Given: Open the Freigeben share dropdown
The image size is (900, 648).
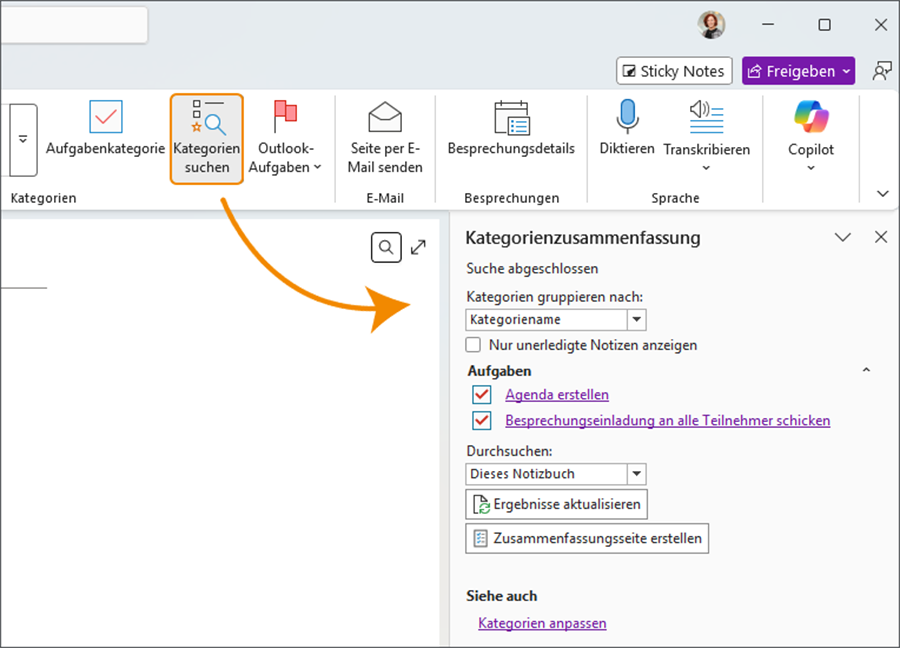Looking at the screenshot, I should (x=847, y=71).
